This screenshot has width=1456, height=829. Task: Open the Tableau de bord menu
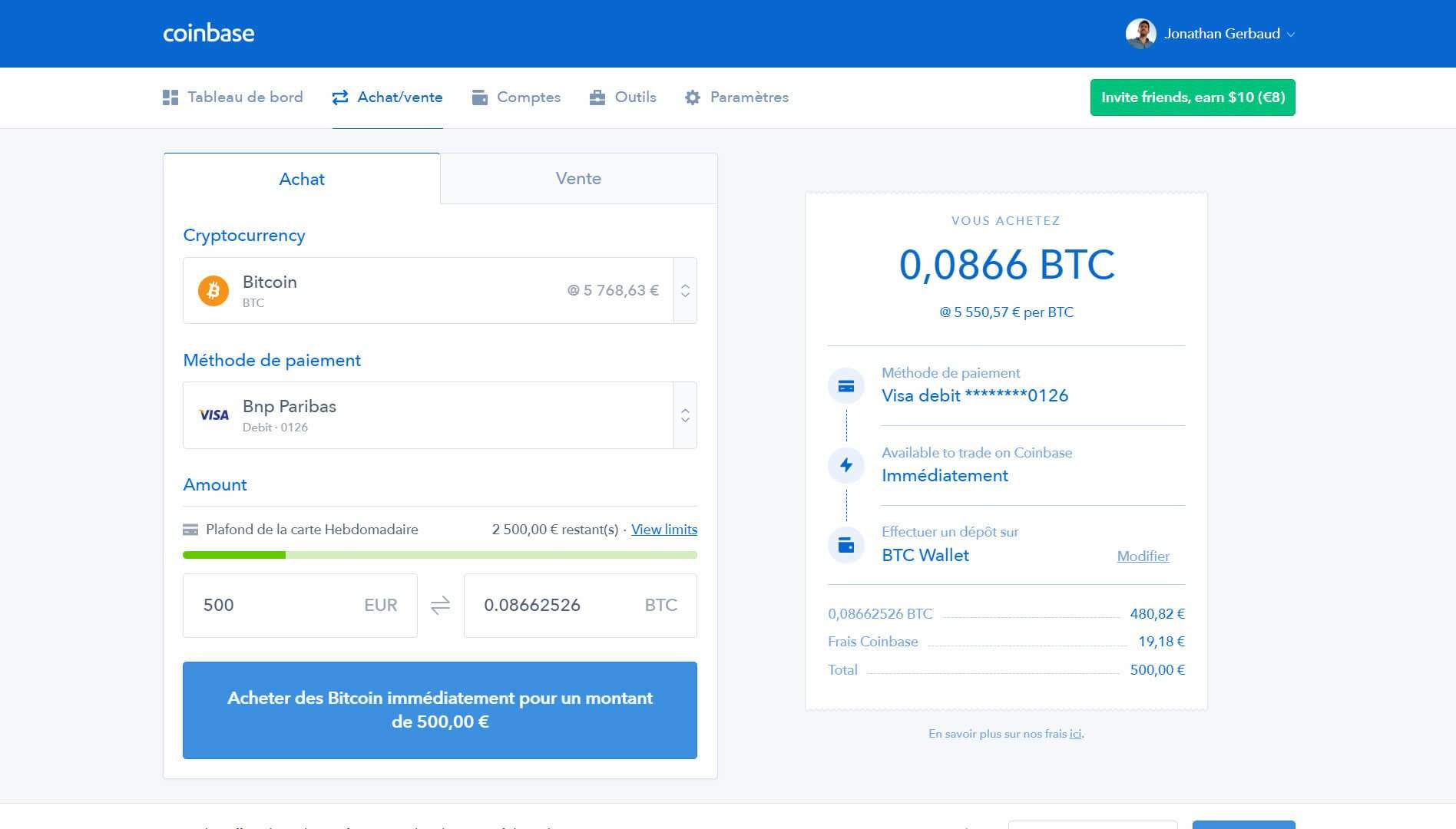pos(233,97)
